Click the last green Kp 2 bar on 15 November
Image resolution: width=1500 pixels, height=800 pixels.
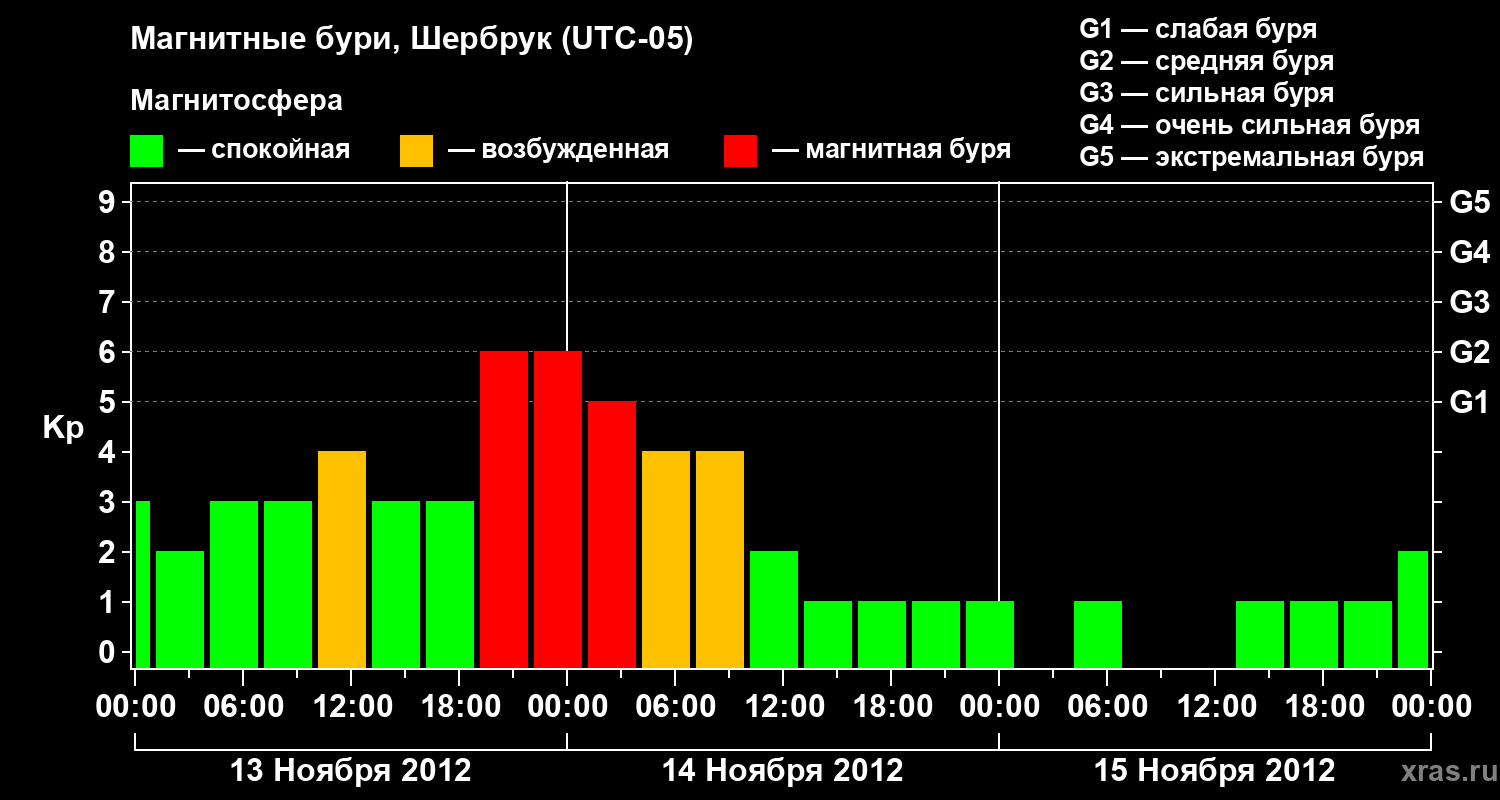click(1413, 609)
